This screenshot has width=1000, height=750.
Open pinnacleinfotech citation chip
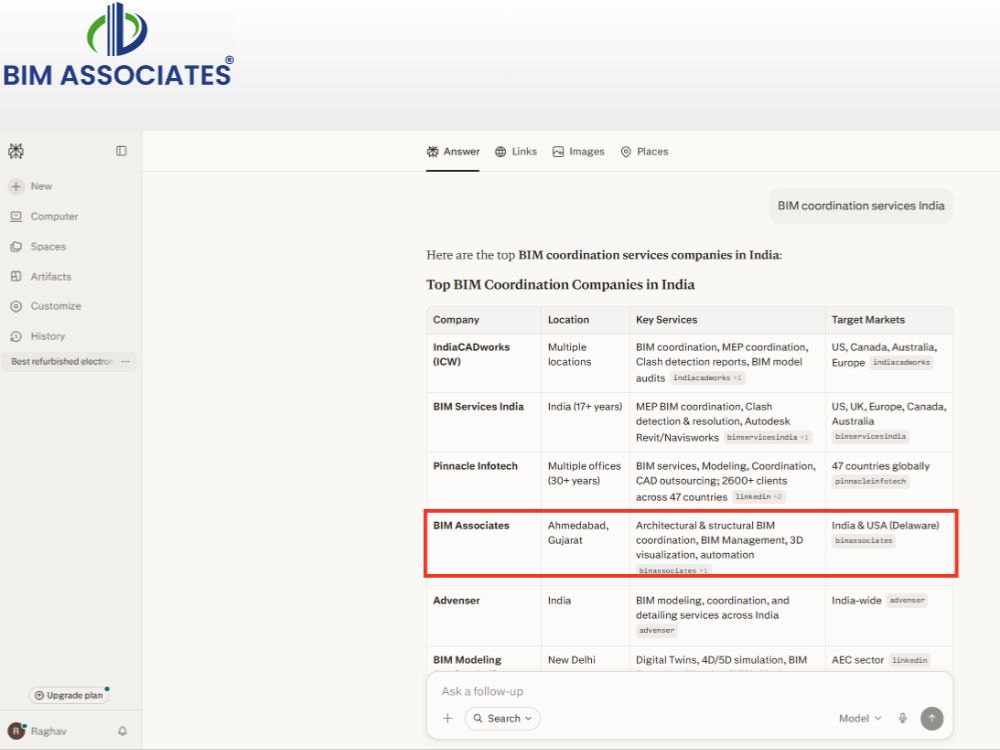click(871, 482)
